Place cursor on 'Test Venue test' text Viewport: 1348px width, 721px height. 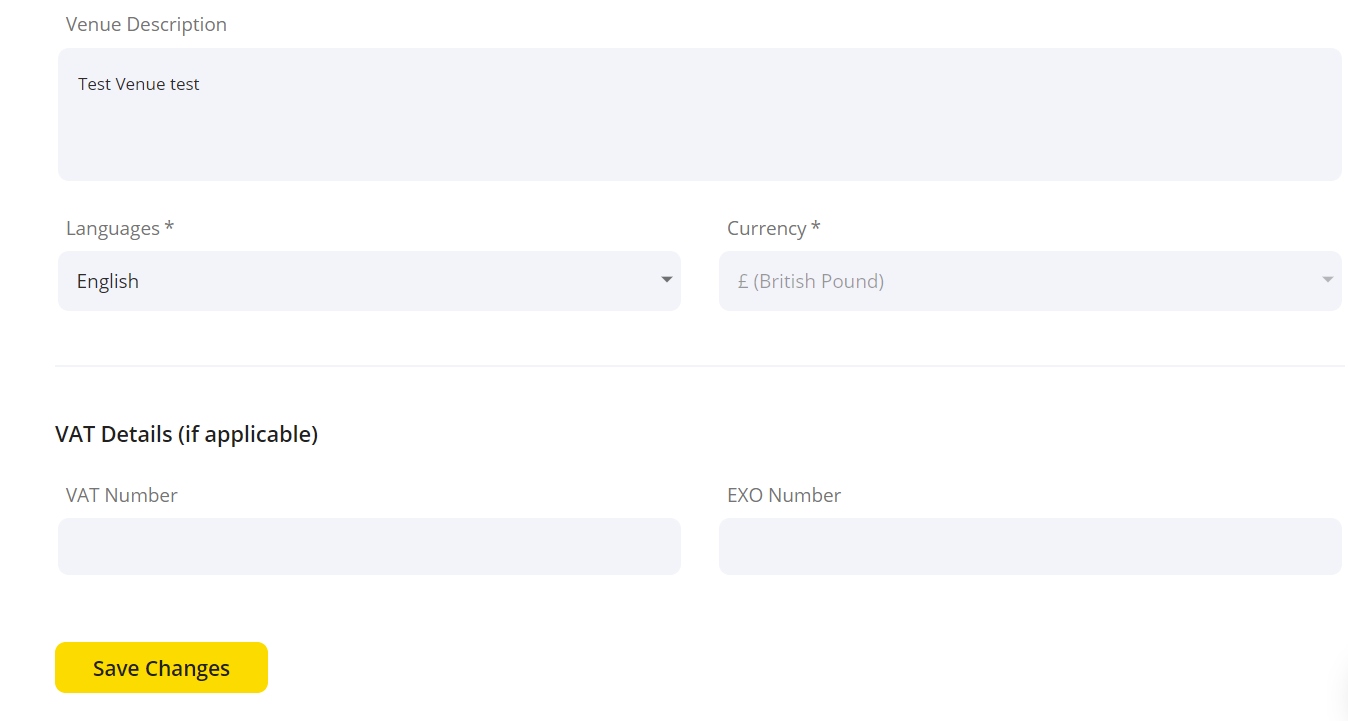pyautogui.click(x=139, y=84)
